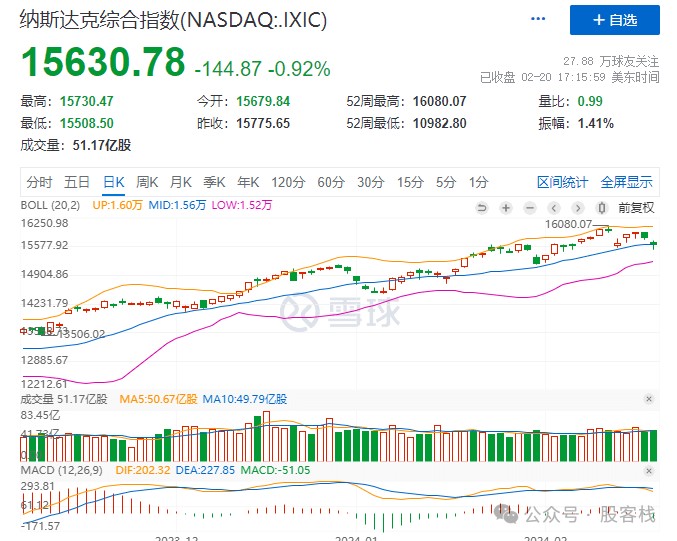The image size is (677, 541).
Task: Click the 量比 value 0.99
Action: (590, 101)
